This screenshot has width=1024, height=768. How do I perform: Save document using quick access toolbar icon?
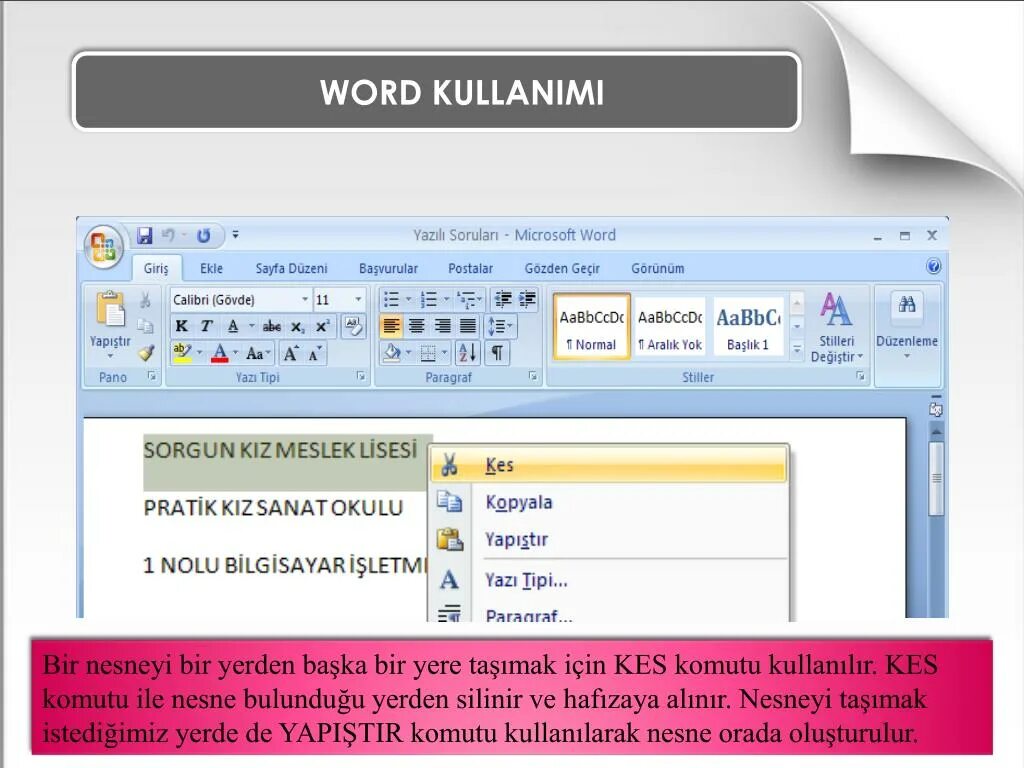tap(144, 235)
